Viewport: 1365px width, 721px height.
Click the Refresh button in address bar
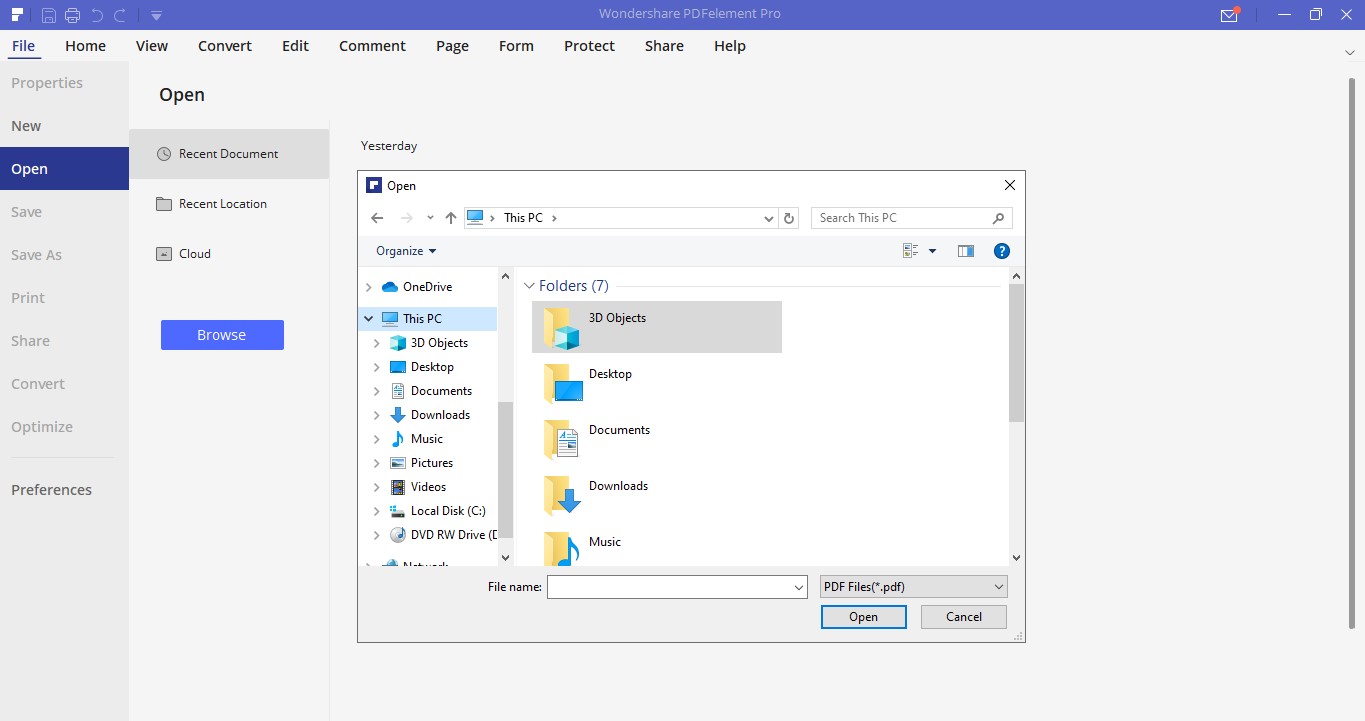tap(789, 218)
